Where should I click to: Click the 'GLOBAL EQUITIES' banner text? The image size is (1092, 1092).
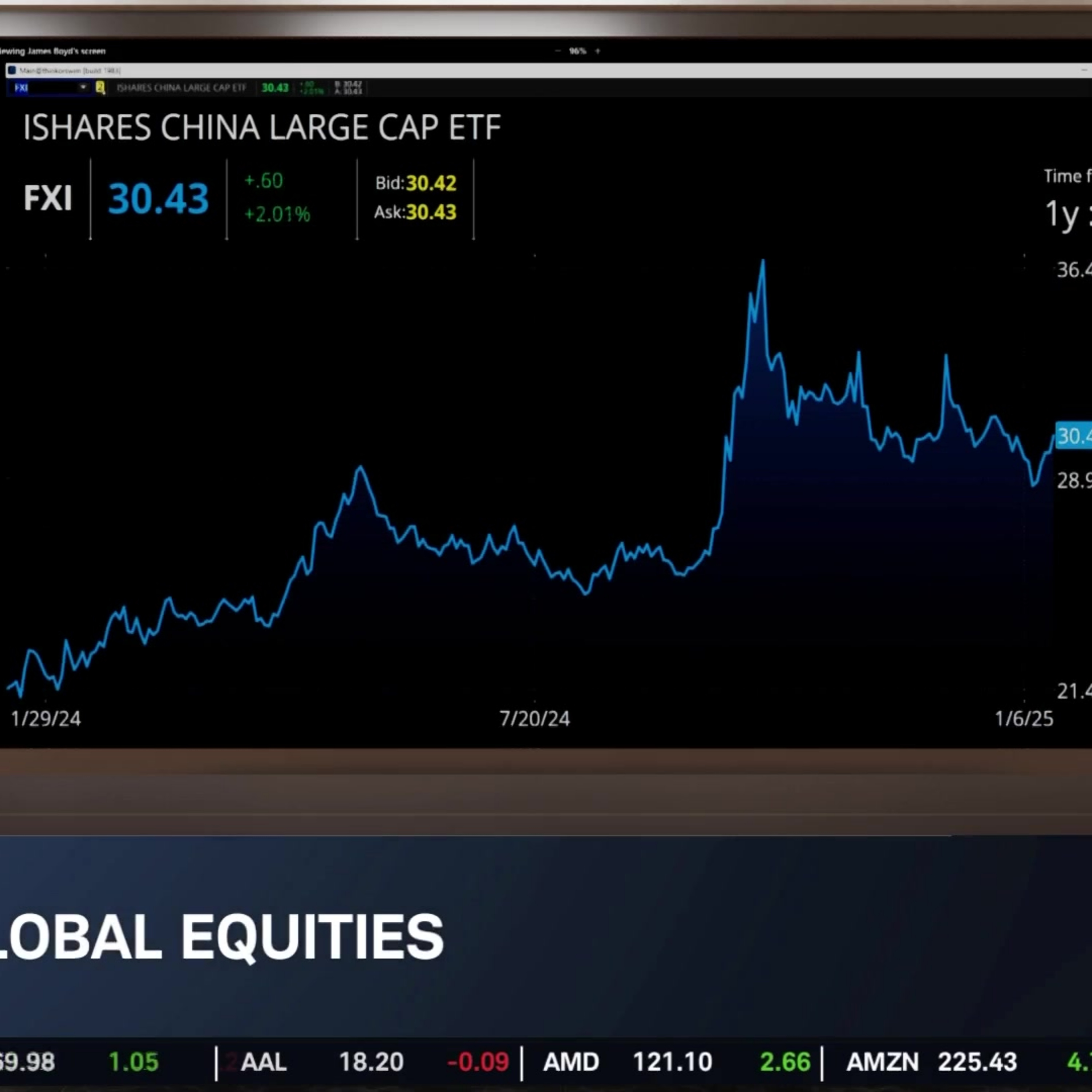pos(222,938)
